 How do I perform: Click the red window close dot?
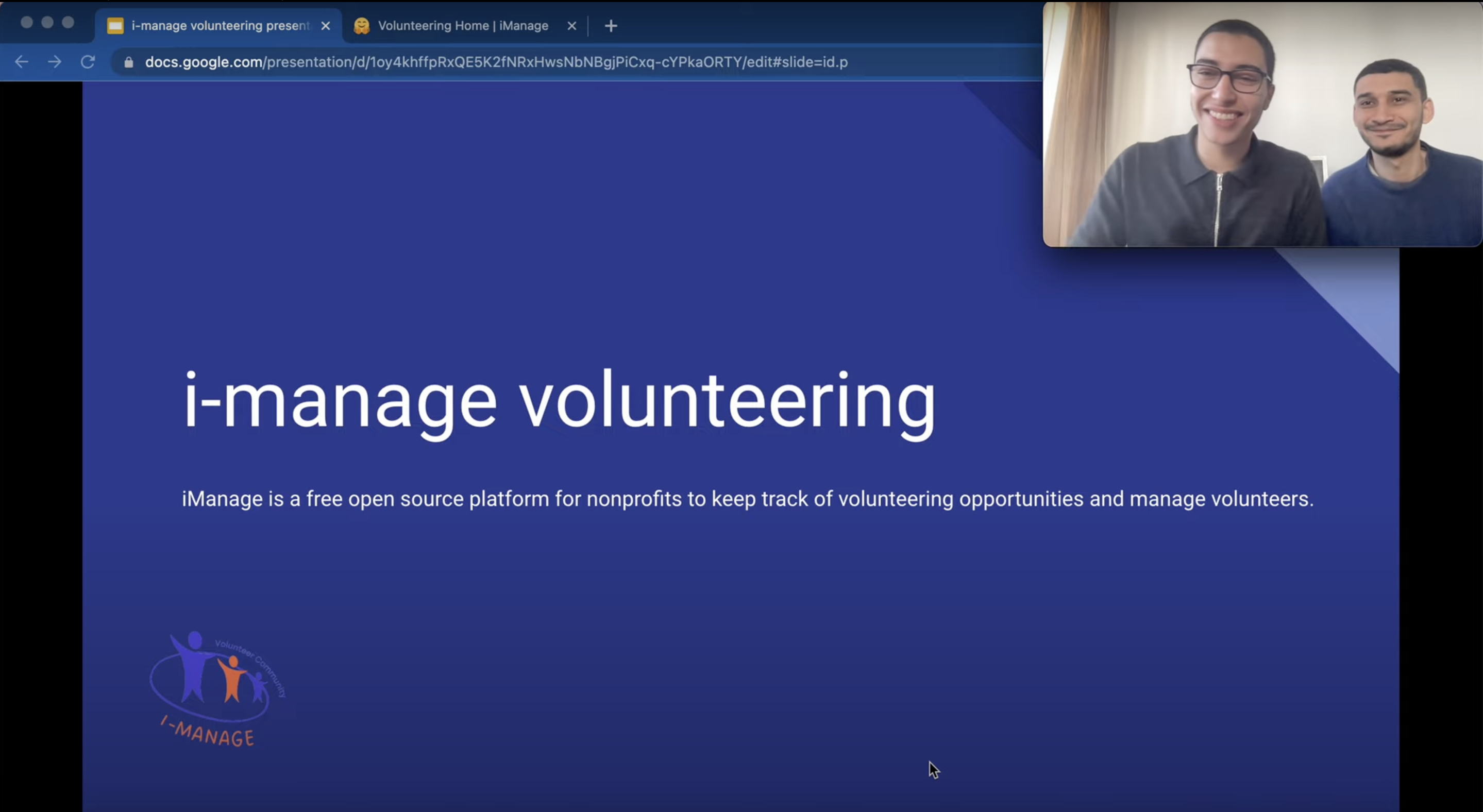tap(26, 23)
